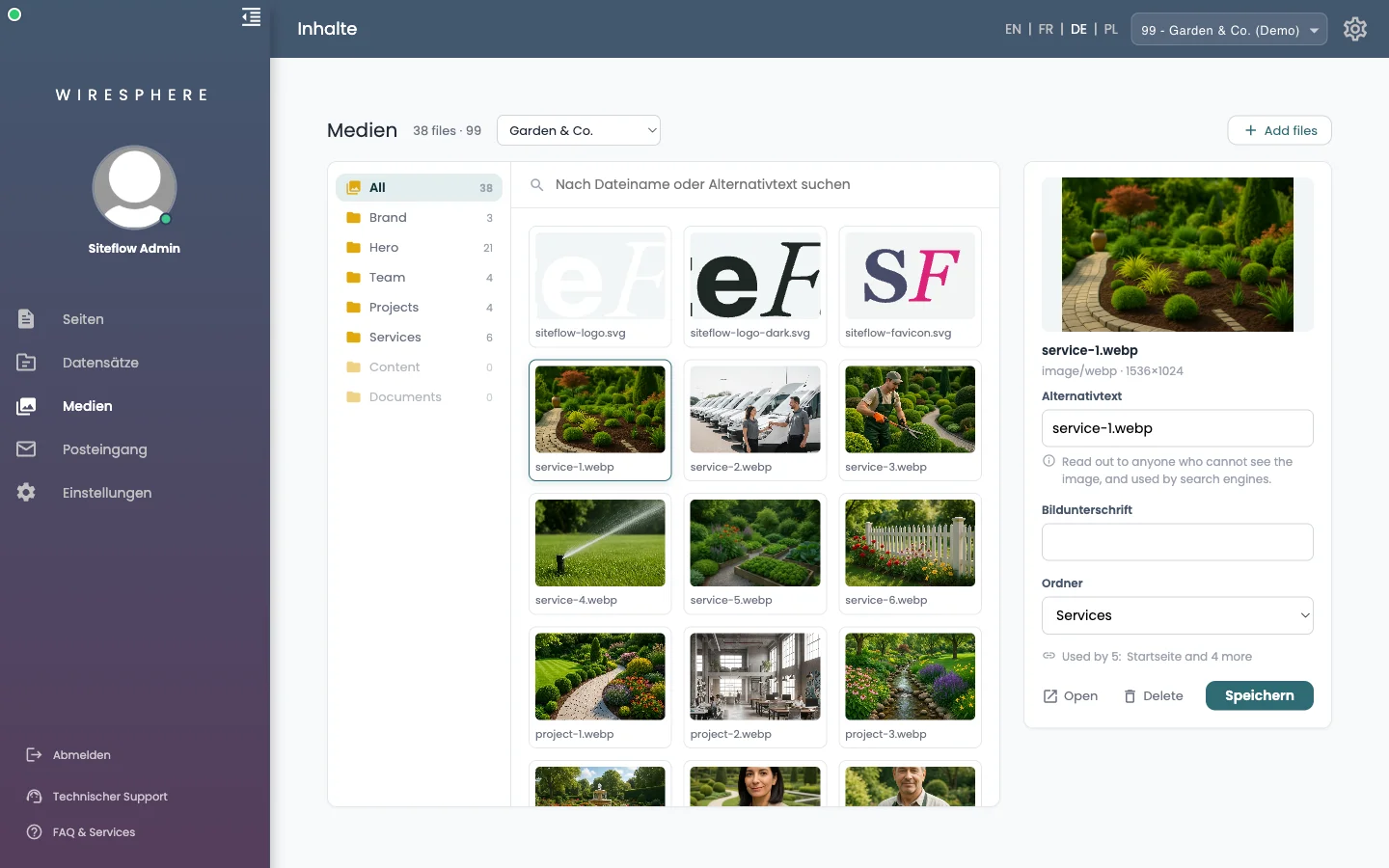Open the 99 - Garden & Co. (Demo) dropdown
Viewport: 1389px width, 868px height.
1229,30
